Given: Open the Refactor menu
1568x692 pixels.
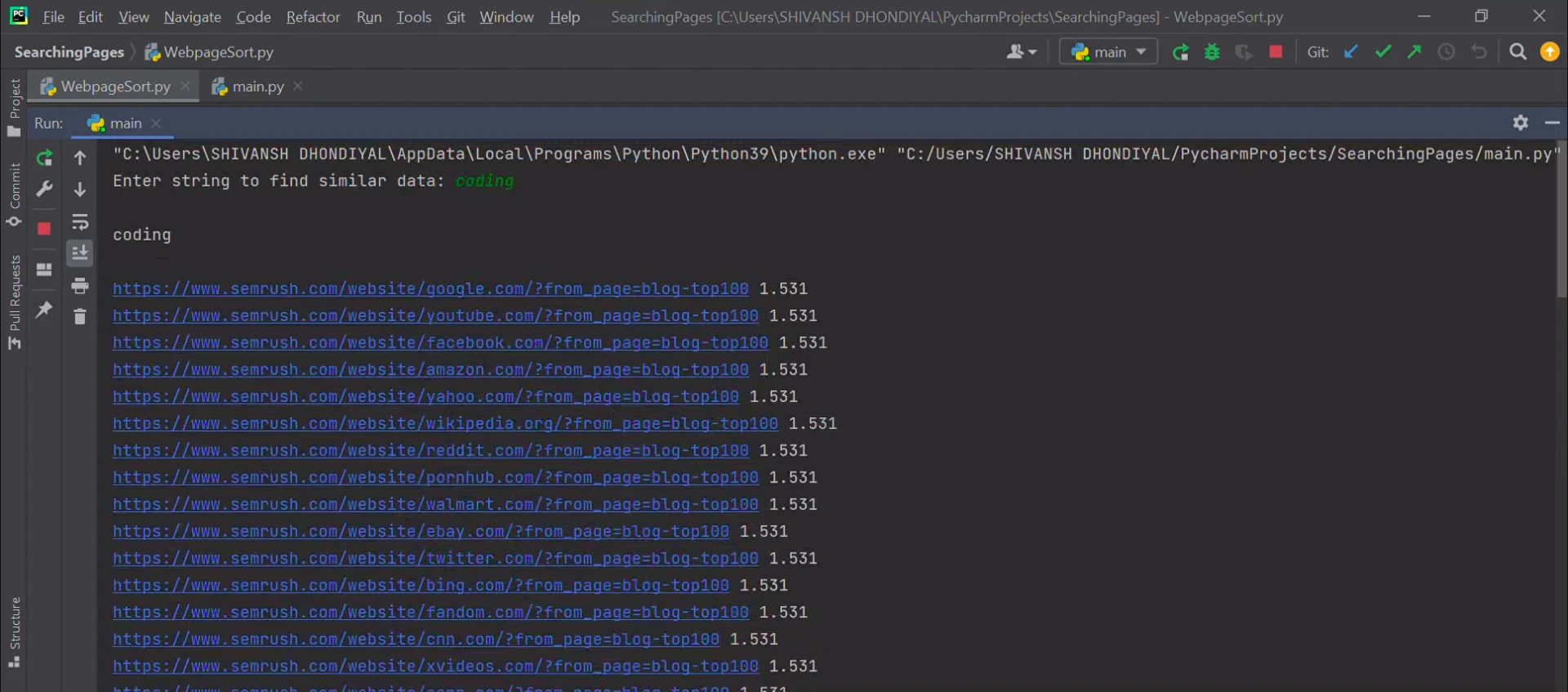Looking at the screenshot, I should (313, 17).
